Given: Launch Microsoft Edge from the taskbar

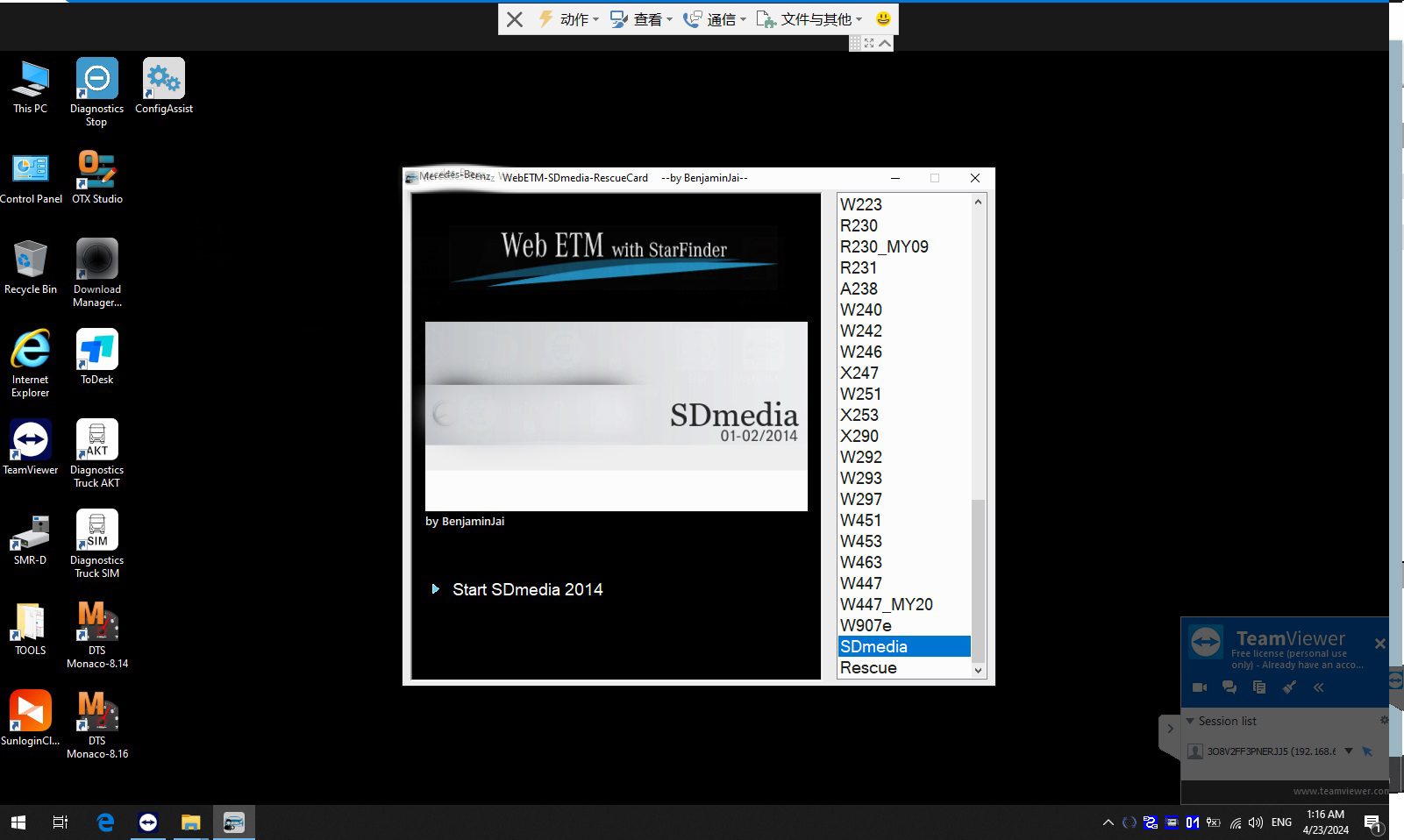Looking at the screenshot, I should pos(105,822).
